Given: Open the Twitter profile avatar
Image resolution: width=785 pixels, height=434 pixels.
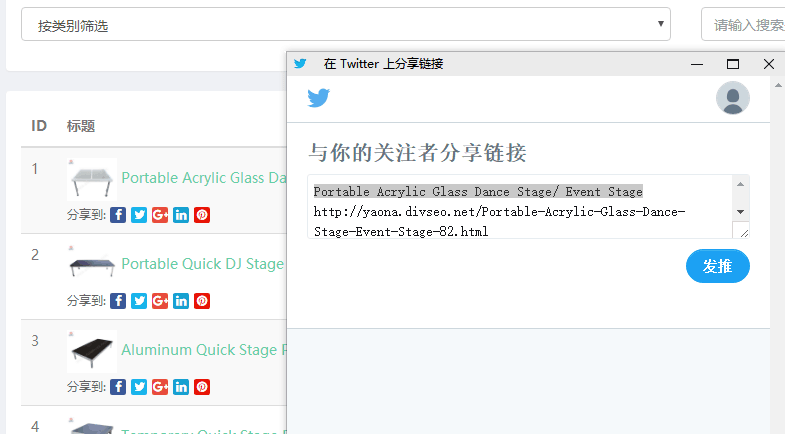Looking at the screenshot, I should pos(733,98).
